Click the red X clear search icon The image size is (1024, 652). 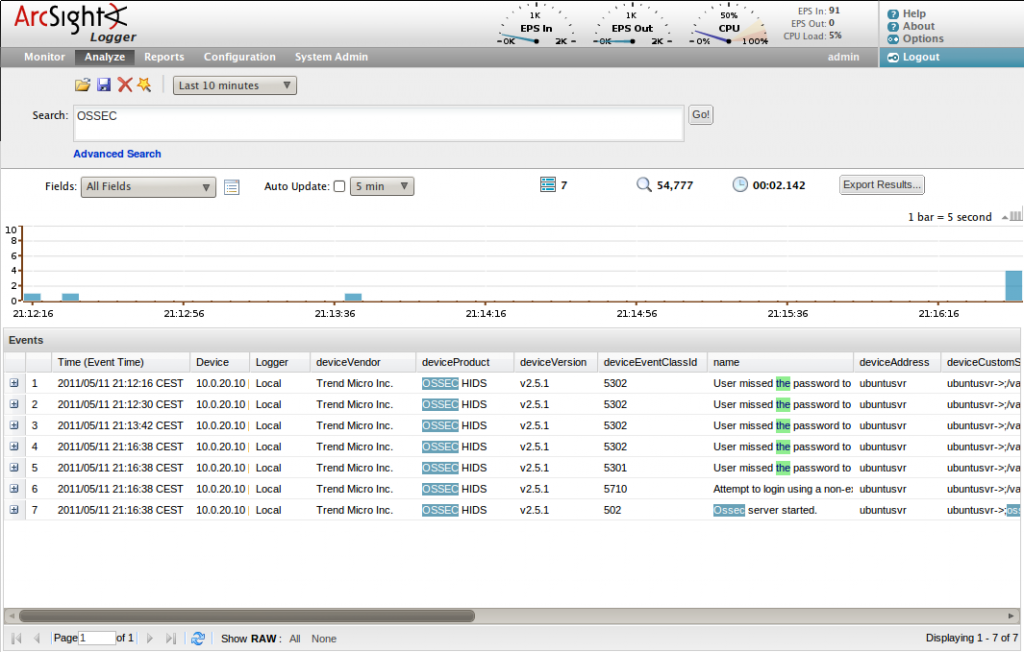125,86
